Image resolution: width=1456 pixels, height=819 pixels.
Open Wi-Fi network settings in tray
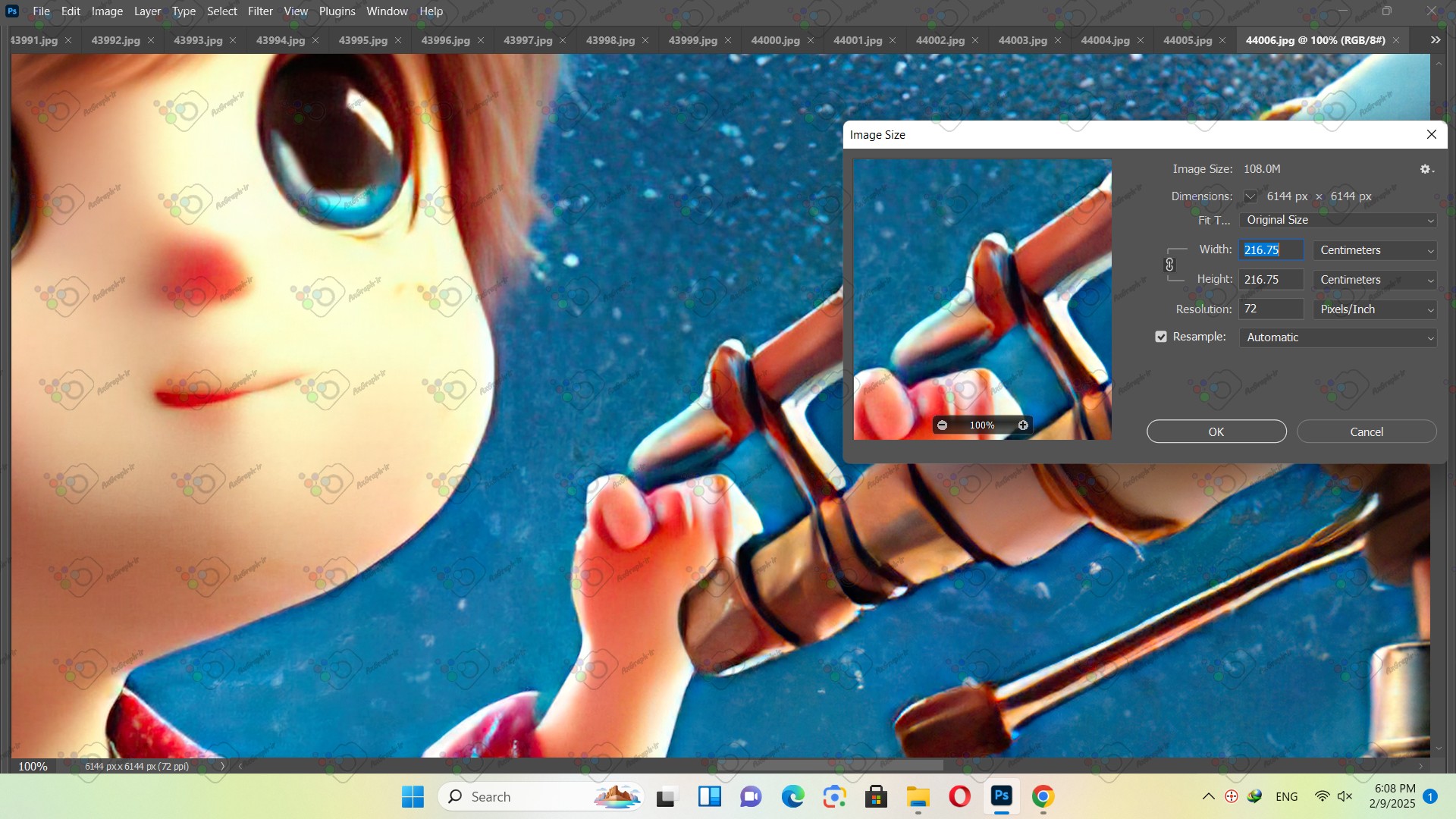tap(1322, 796)
